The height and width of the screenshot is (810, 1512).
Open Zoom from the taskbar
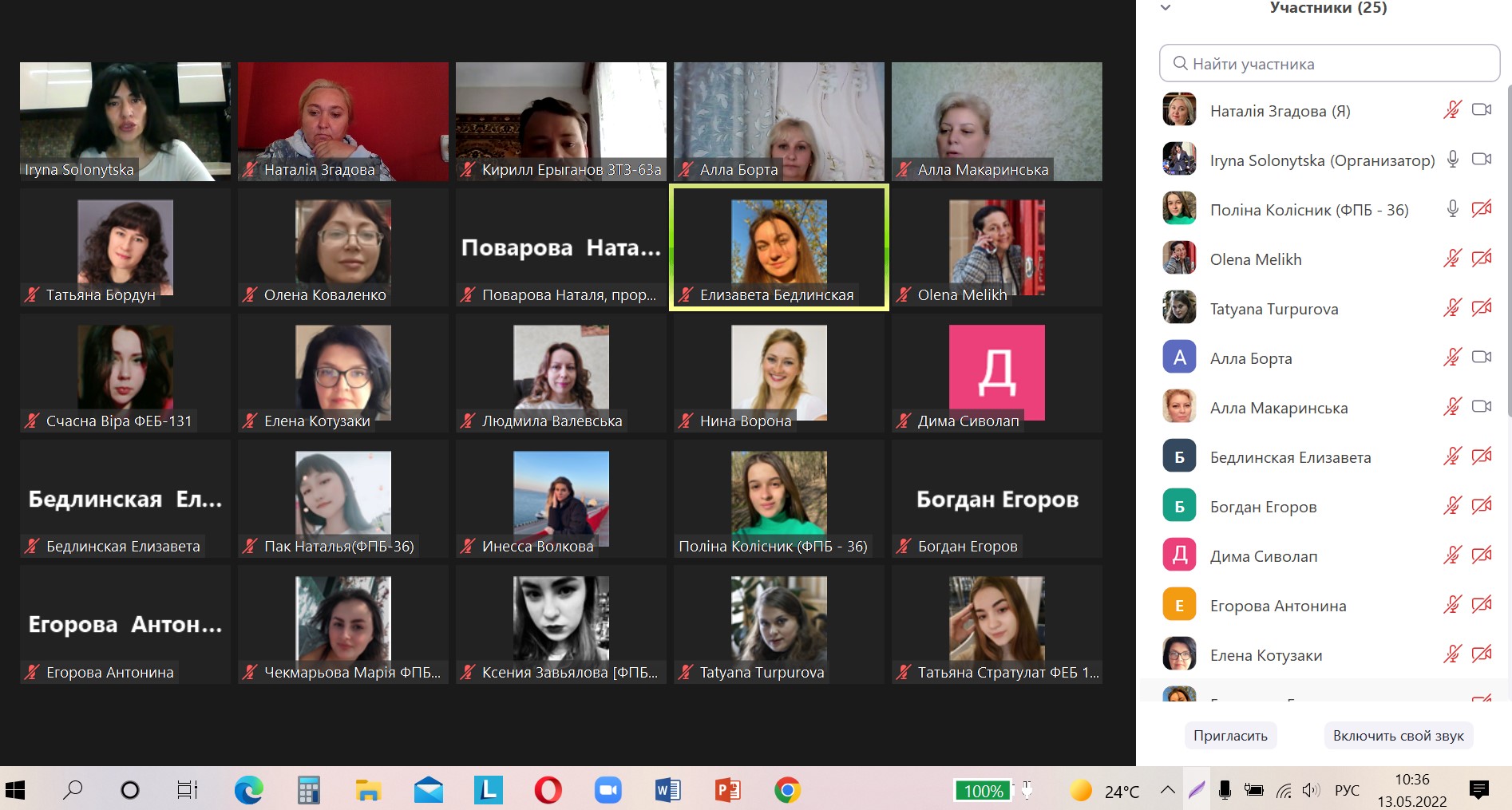608,790
